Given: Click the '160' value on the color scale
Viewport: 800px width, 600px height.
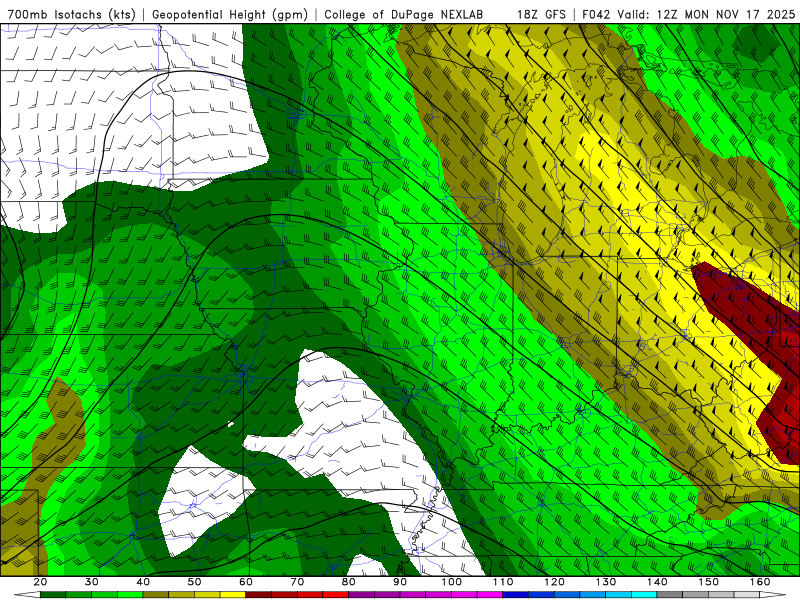Looking at the screenshot, I should tap(760, 582).
